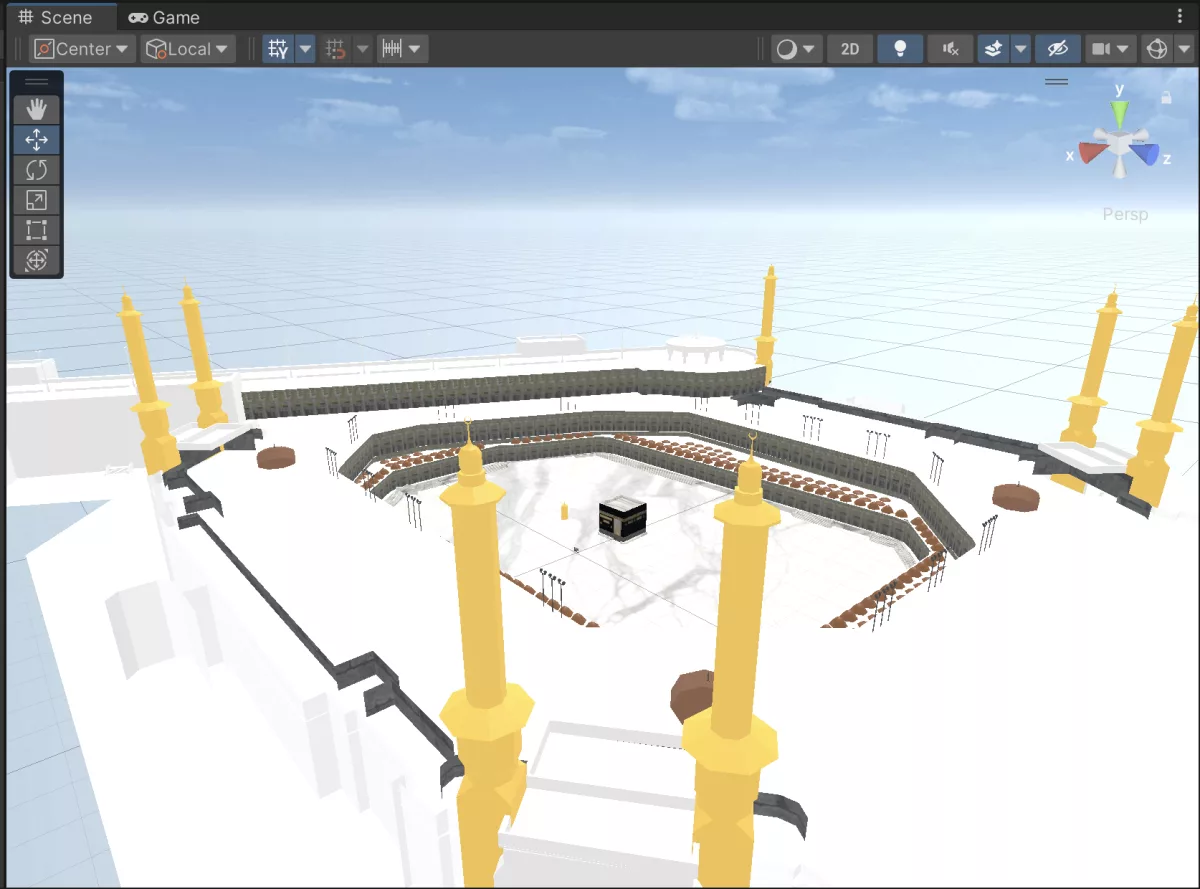The height and width of the screenshot is (889, 1200).
Task: Enable 2D view mode
Action: 849,49
